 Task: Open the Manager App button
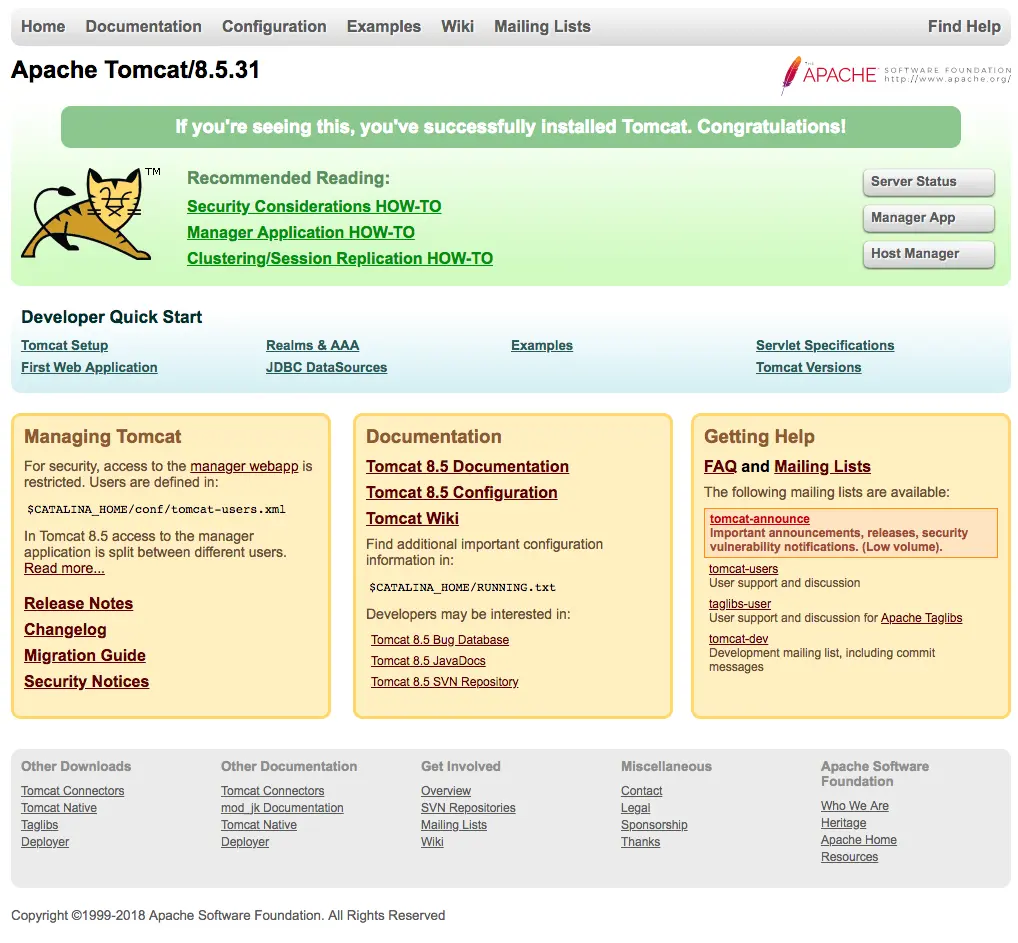click(928, 218)
